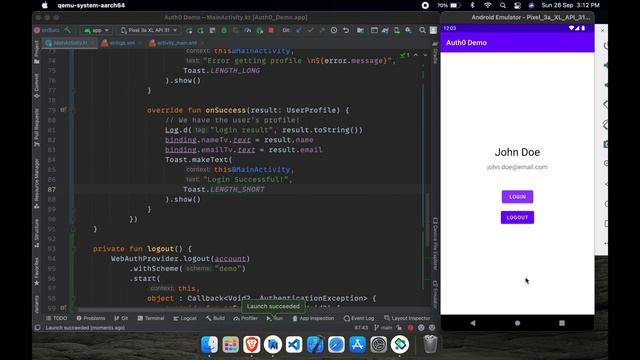Screen dimensions: 640x360
Task: Open the App Inspection tool window
Action: tap(313, 318)
